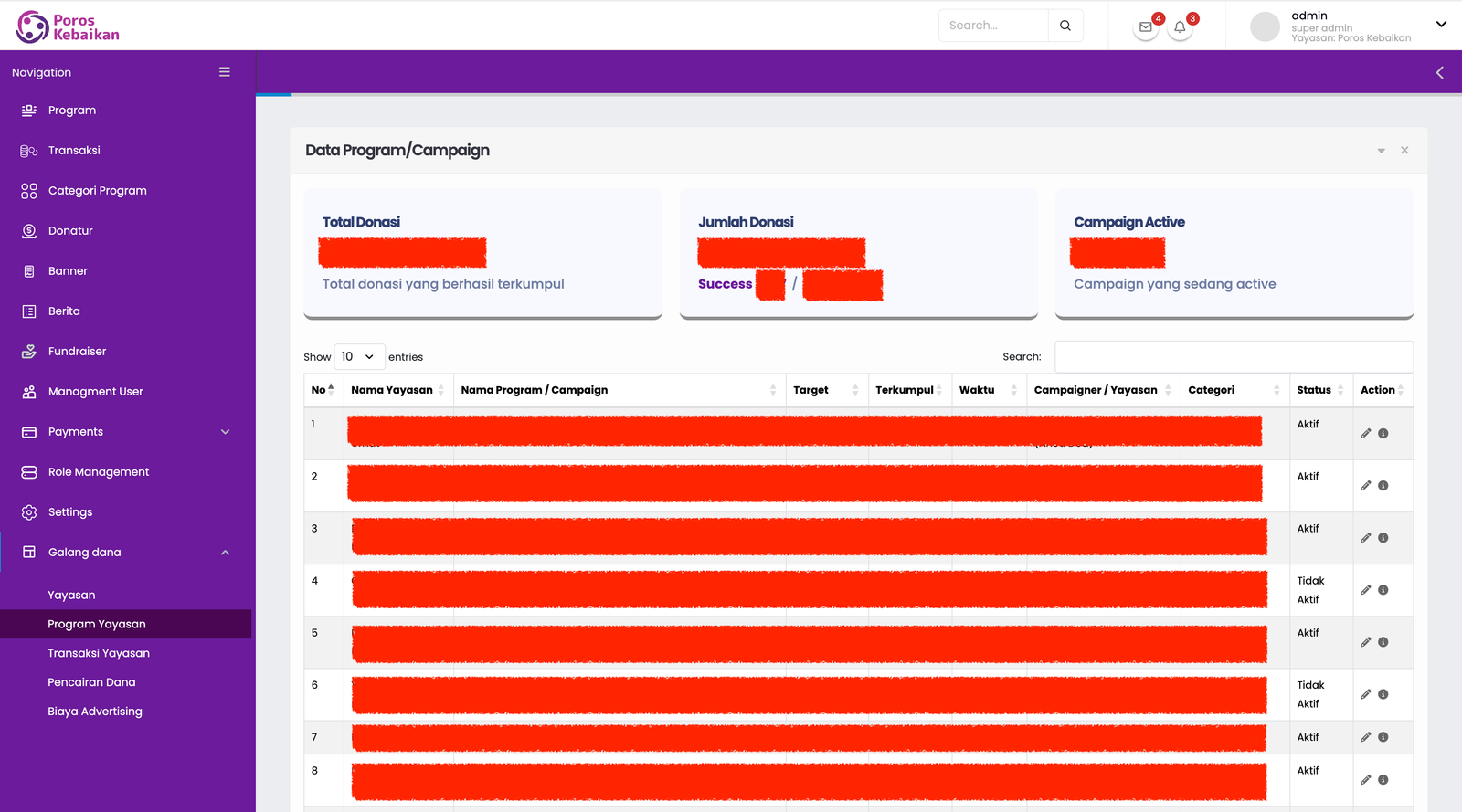The image size is (1462, 812).
Task: Click the search magnifier button
Action: coord(1065,26)
